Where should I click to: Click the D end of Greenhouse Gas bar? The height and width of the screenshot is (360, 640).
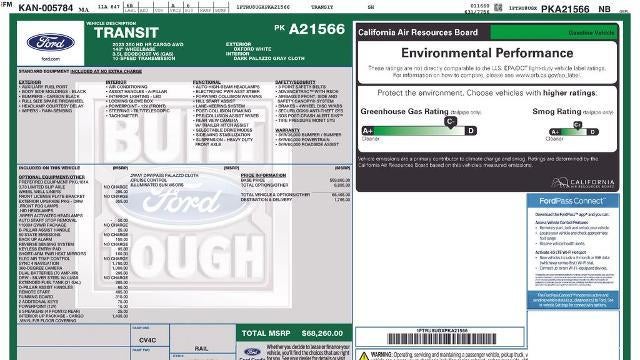pos(471,131)
